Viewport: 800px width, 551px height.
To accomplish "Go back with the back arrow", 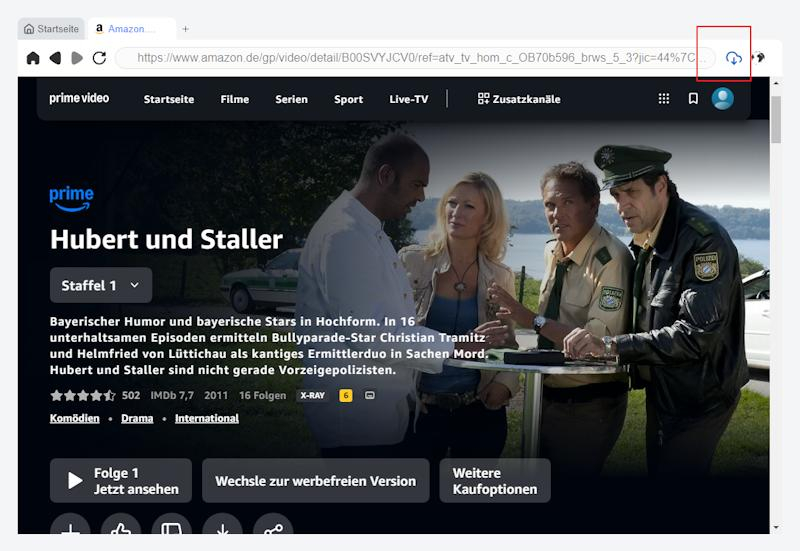I will [55, 58].
